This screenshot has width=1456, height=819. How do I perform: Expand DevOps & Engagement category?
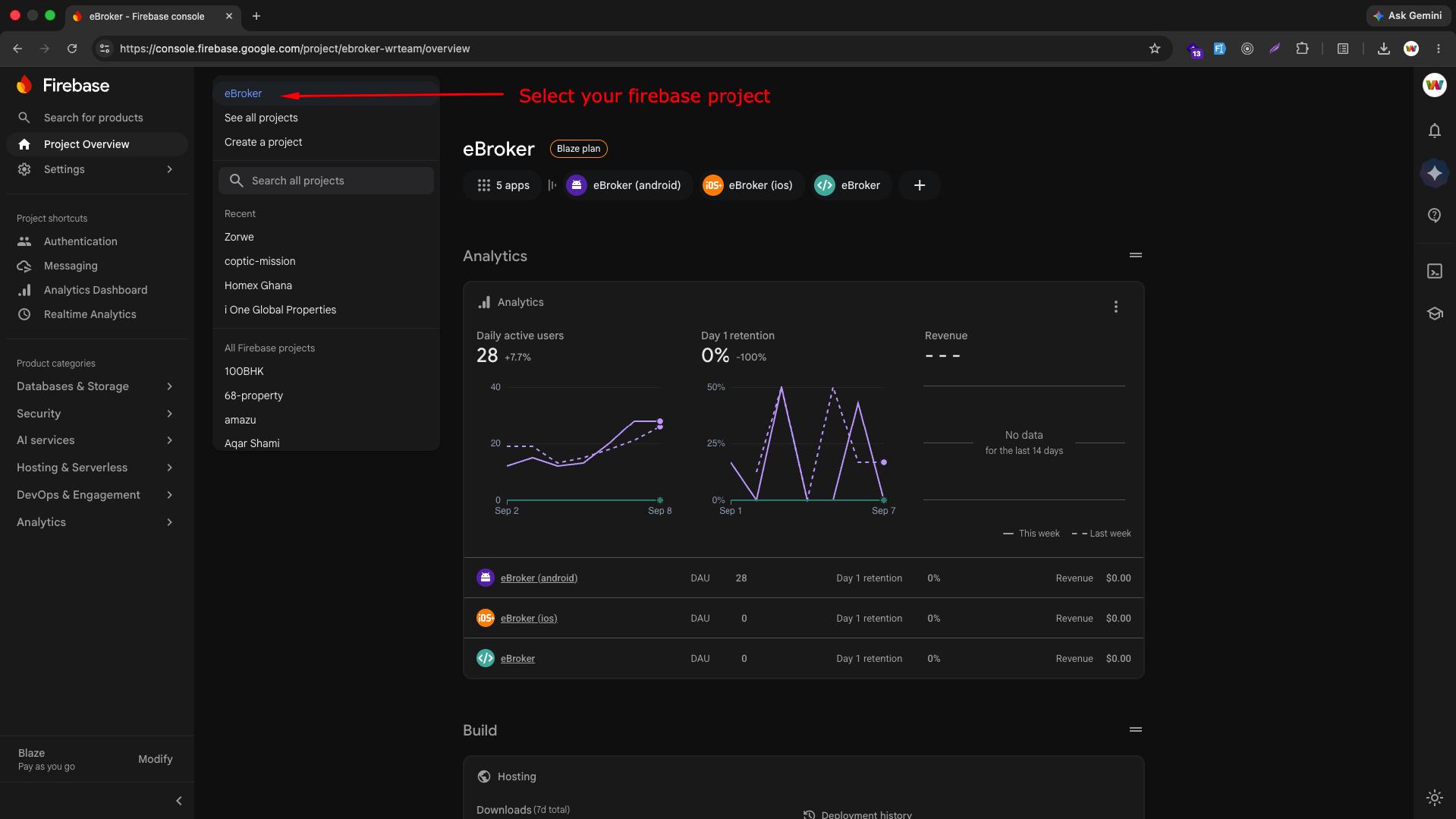[96, 495]
